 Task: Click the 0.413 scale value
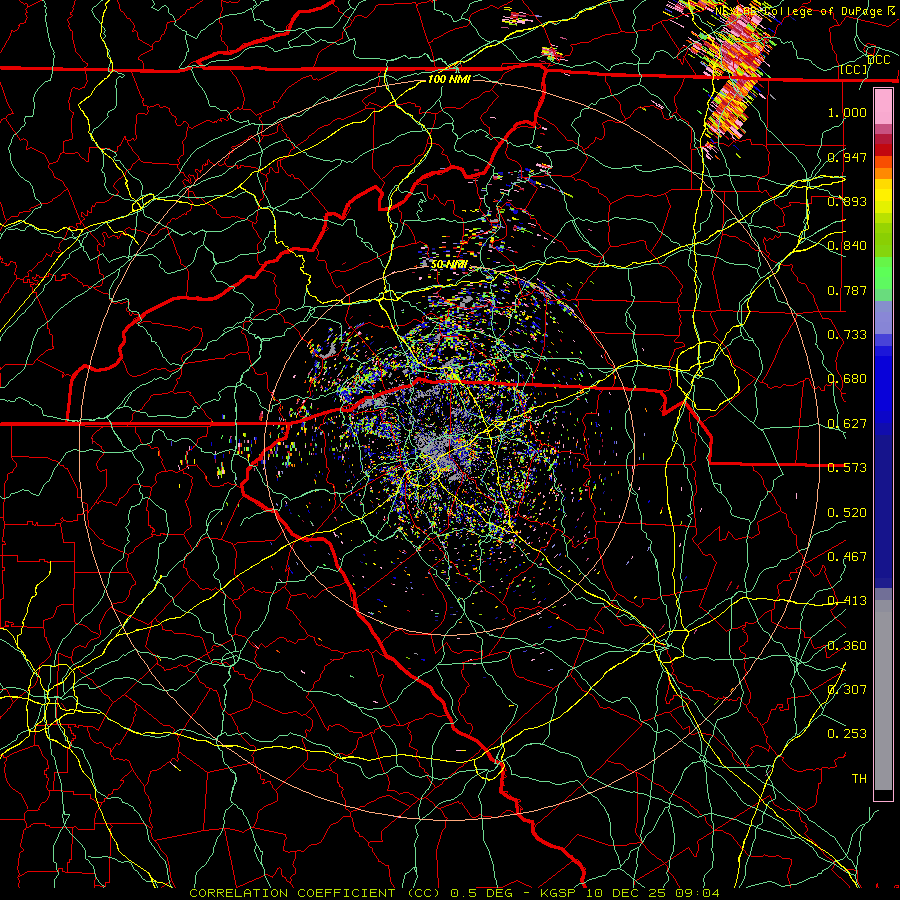coord(847,601)
